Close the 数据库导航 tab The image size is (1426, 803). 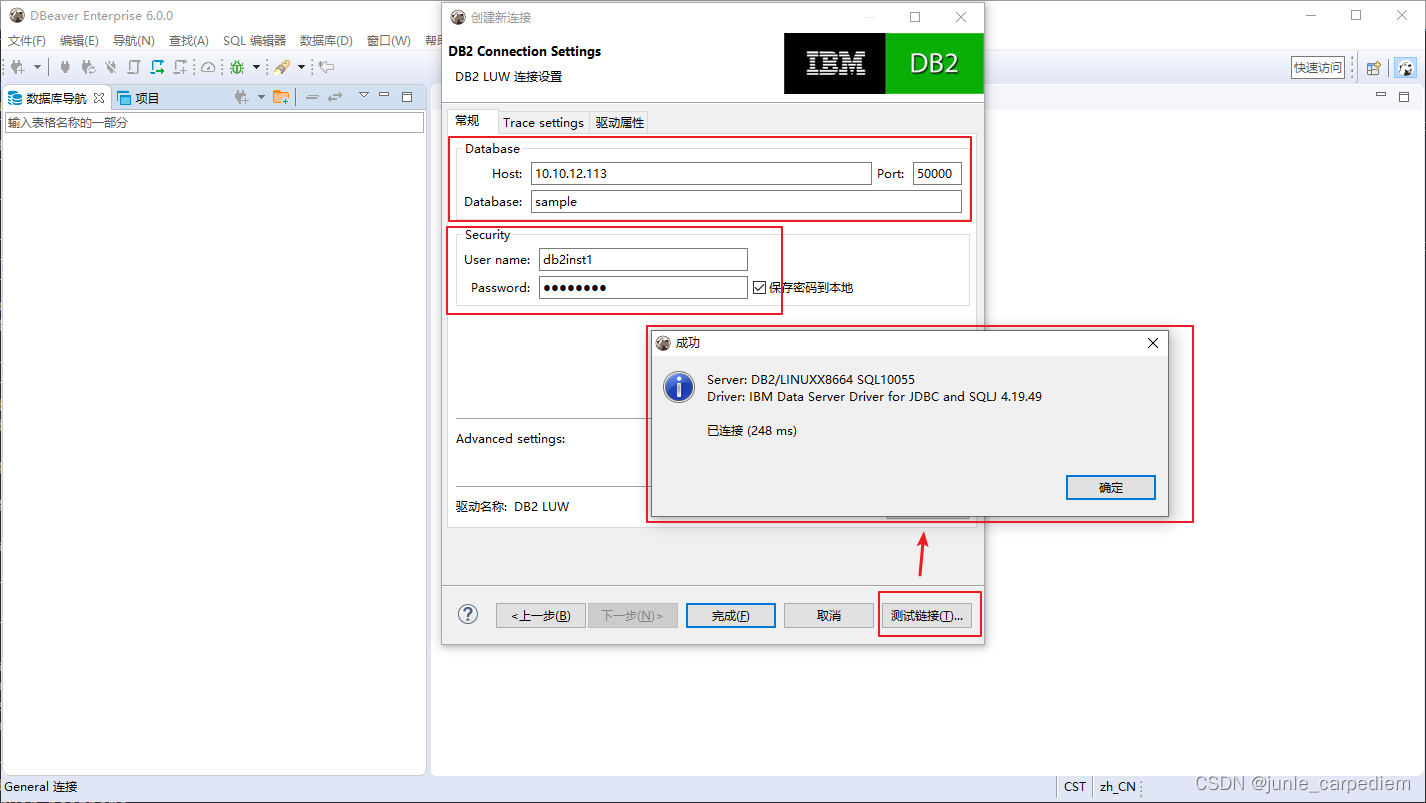[x=99, y=98]
